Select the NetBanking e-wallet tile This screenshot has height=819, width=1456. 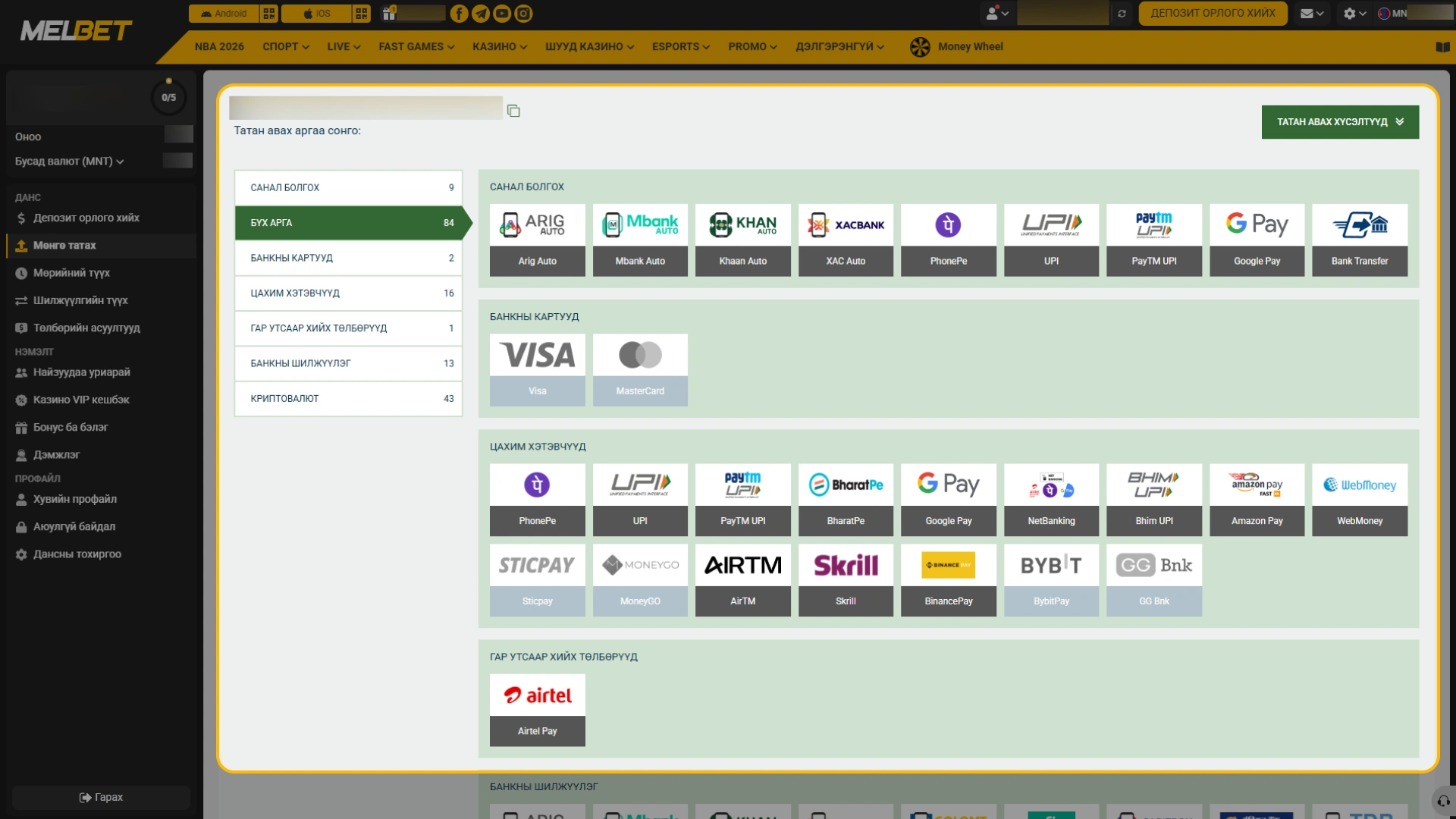tap(1051, 500)
